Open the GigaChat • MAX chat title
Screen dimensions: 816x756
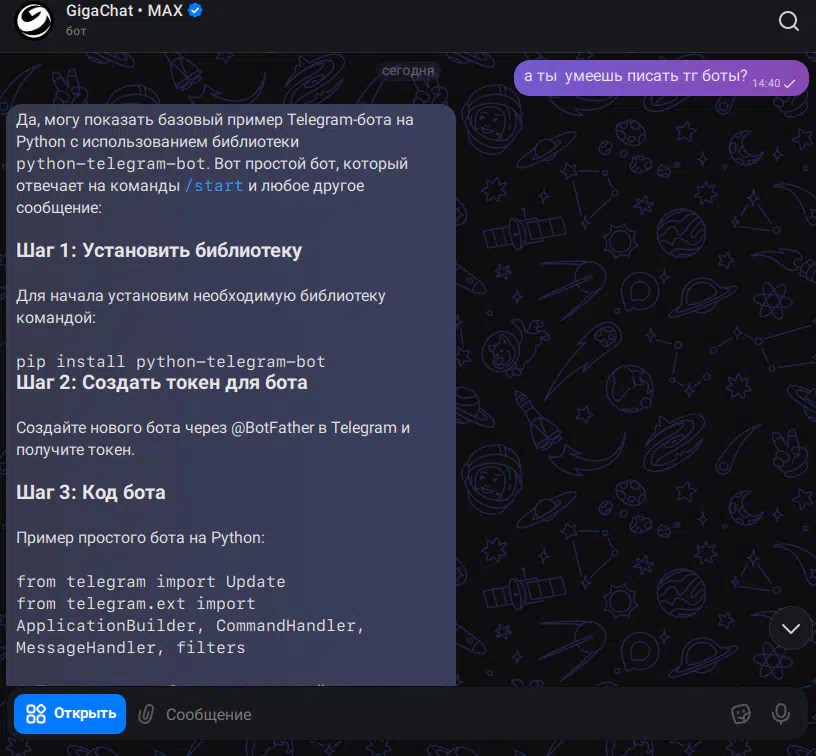(124, 10)
